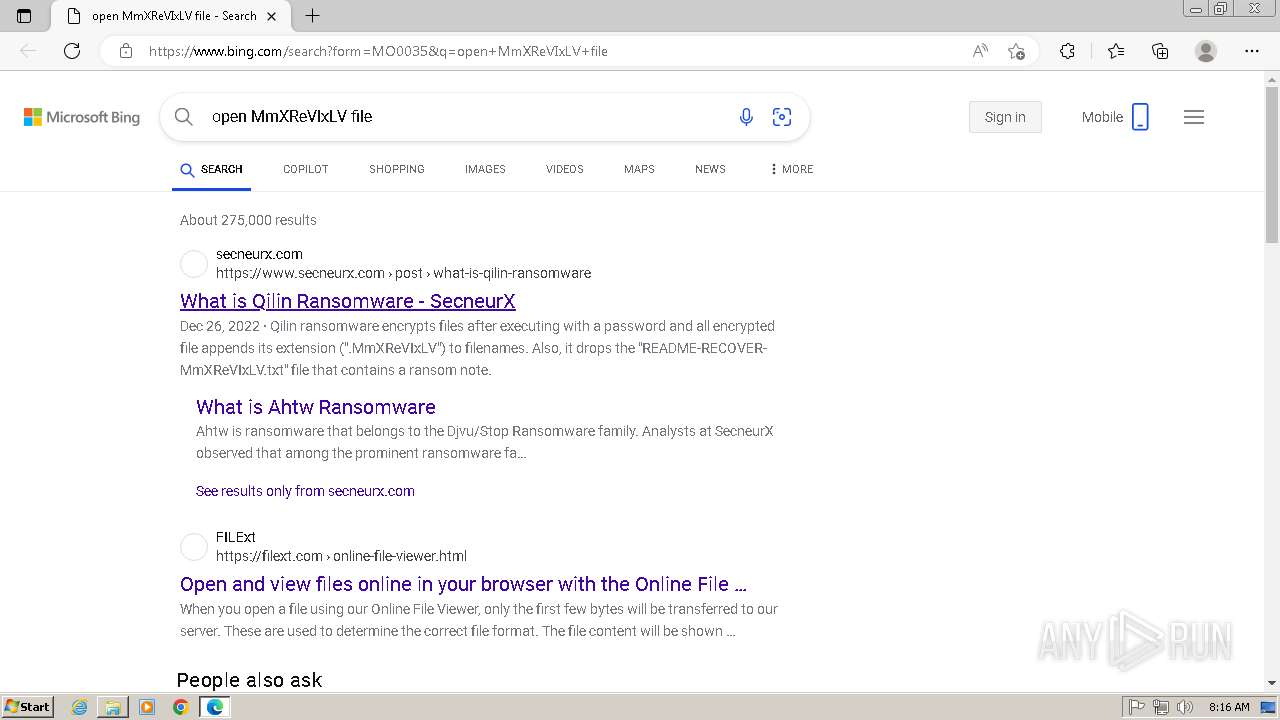Click the FILExt site favicon
This screenshot has width=1280, height=720.
tap(194, 547)
